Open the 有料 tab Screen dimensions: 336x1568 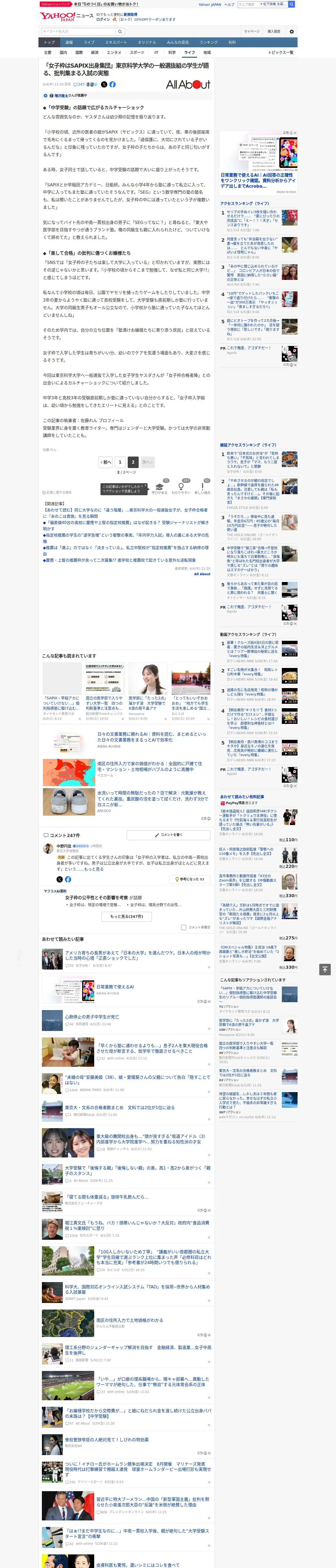[x=232, y=43]
